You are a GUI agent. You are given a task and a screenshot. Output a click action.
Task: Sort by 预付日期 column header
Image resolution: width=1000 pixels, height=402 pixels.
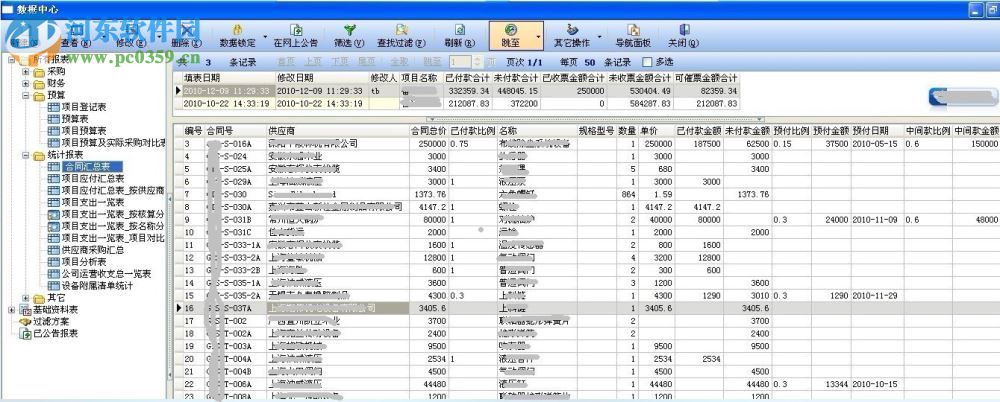(x=876, y=131)
